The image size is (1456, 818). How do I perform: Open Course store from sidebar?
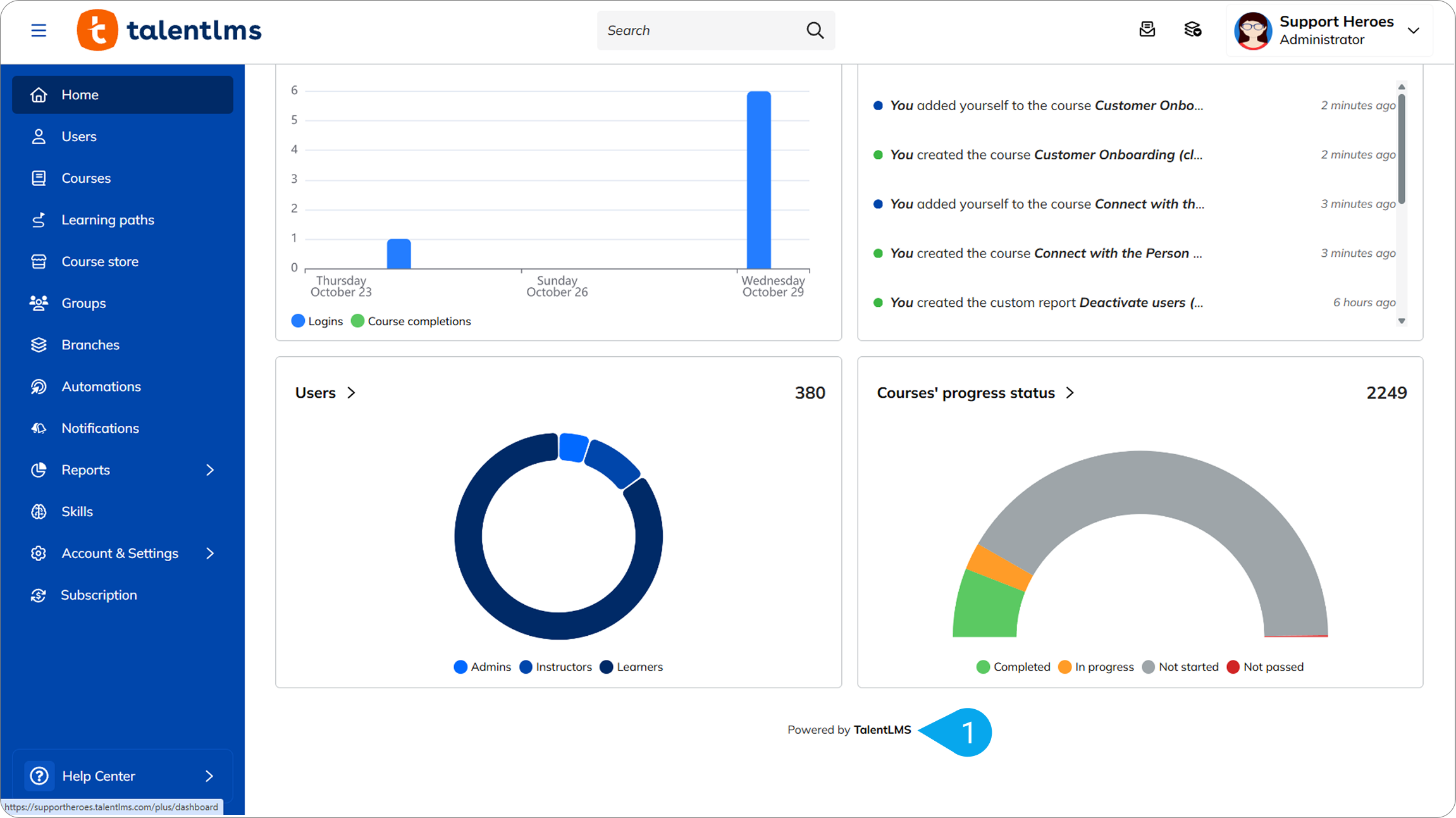pos(99,261)
